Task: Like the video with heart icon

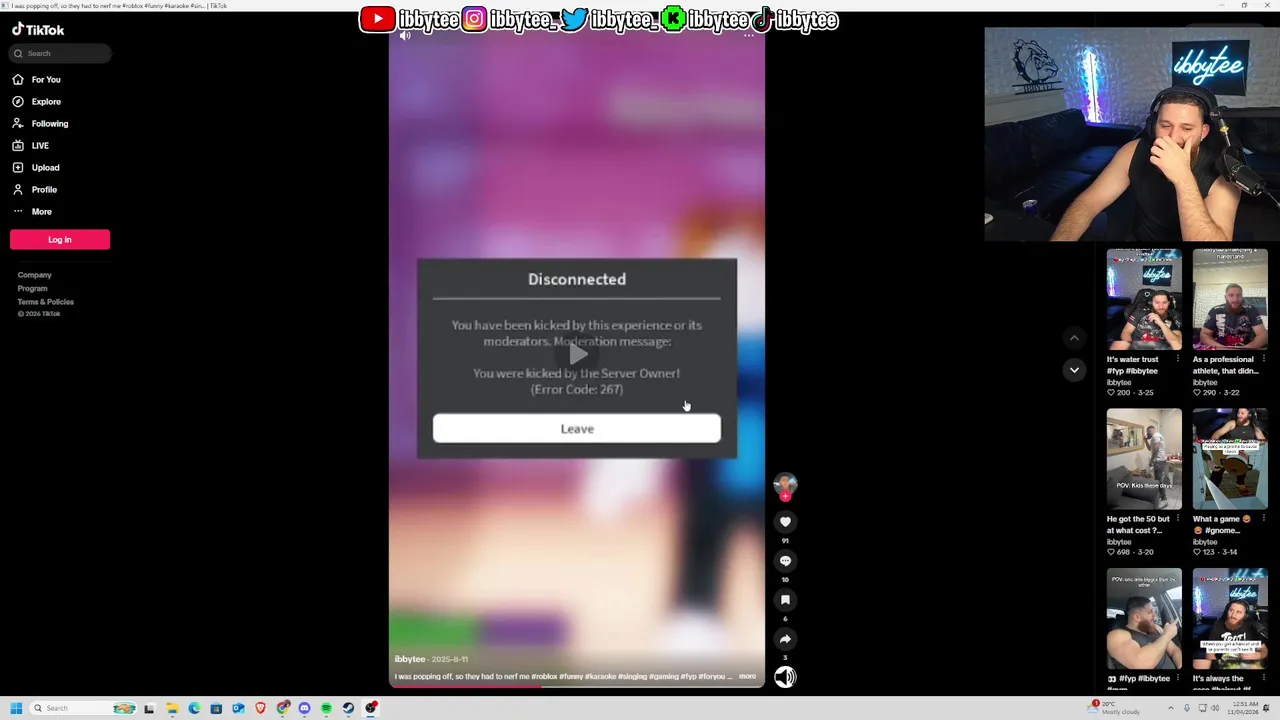Action: tap(785, 521)
